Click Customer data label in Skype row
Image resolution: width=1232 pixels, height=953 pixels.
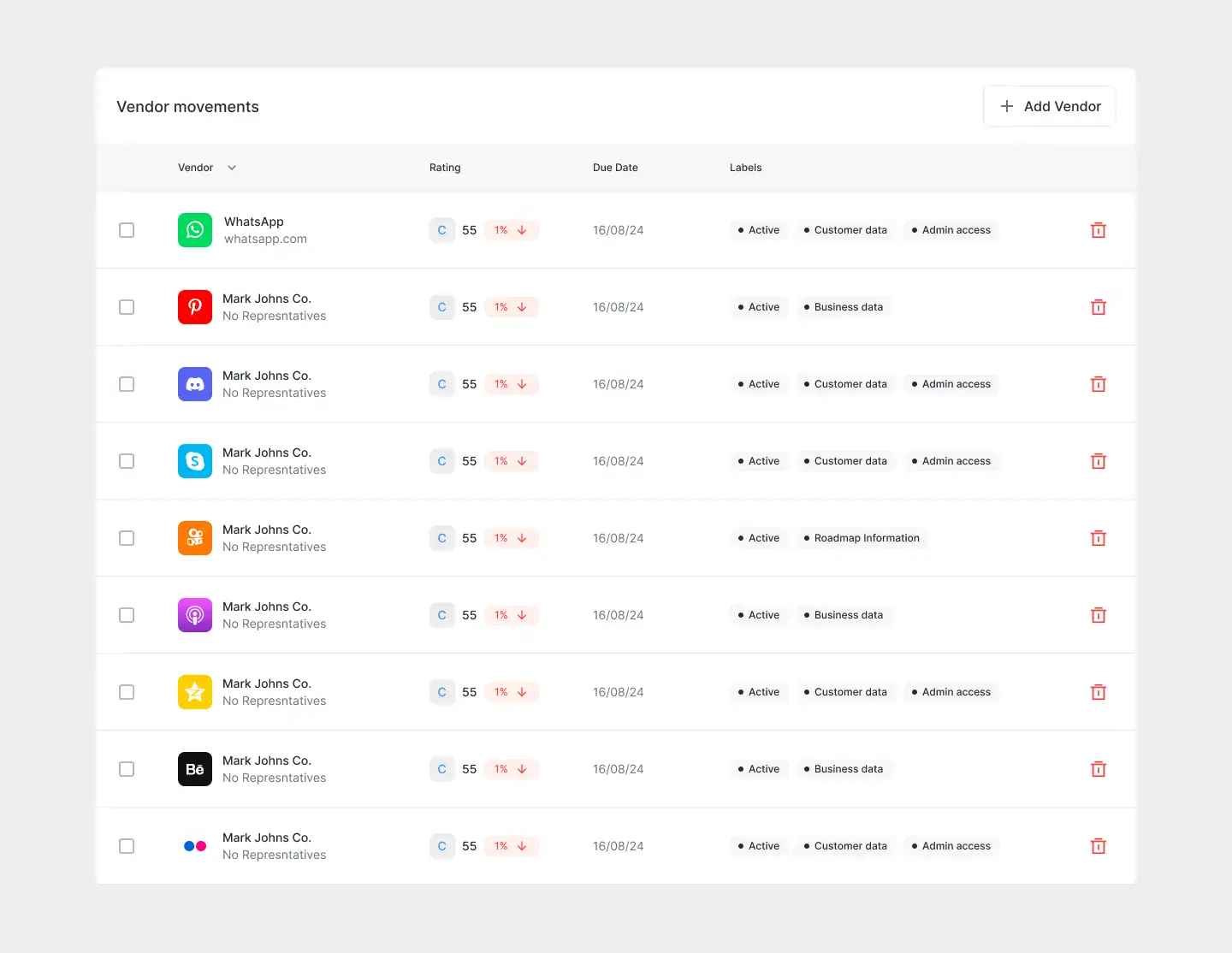point(845,461)
